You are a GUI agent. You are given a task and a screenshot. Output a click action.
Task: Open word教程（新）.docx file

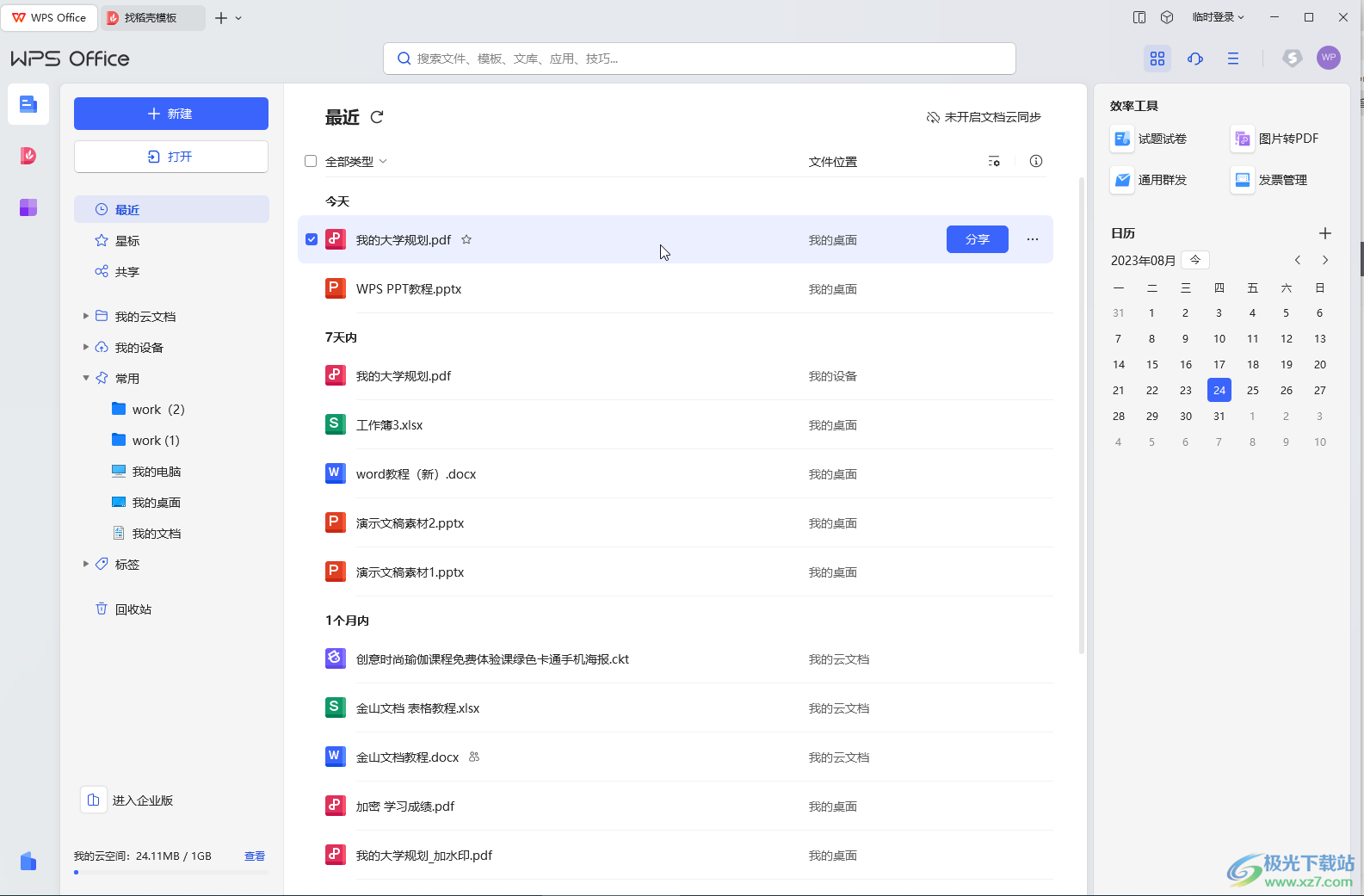pyautogui.click(x=676, y=474)
